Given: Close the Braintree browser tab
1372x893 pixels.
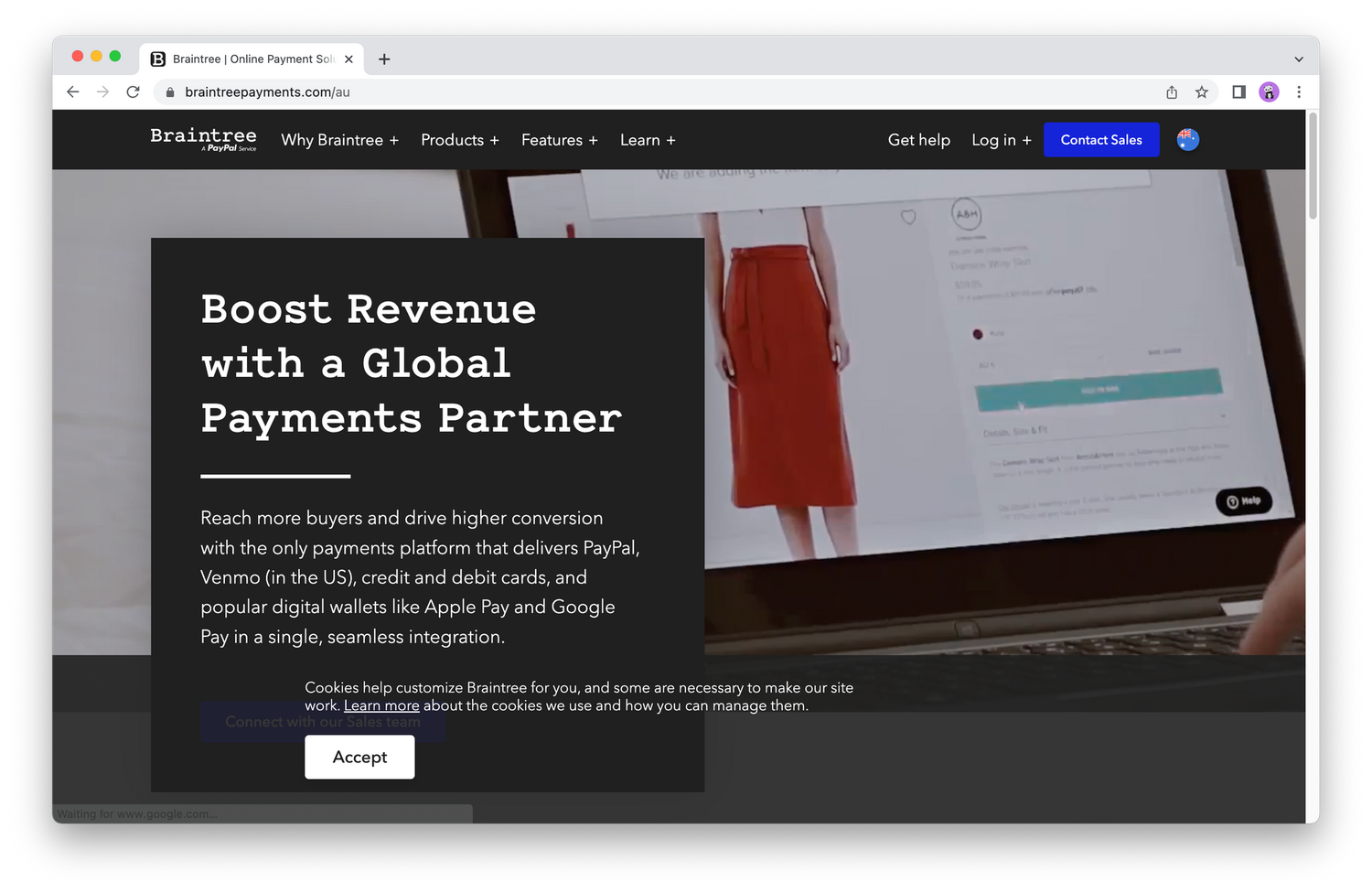Looking at the screenshot, I should coord(348,59).
